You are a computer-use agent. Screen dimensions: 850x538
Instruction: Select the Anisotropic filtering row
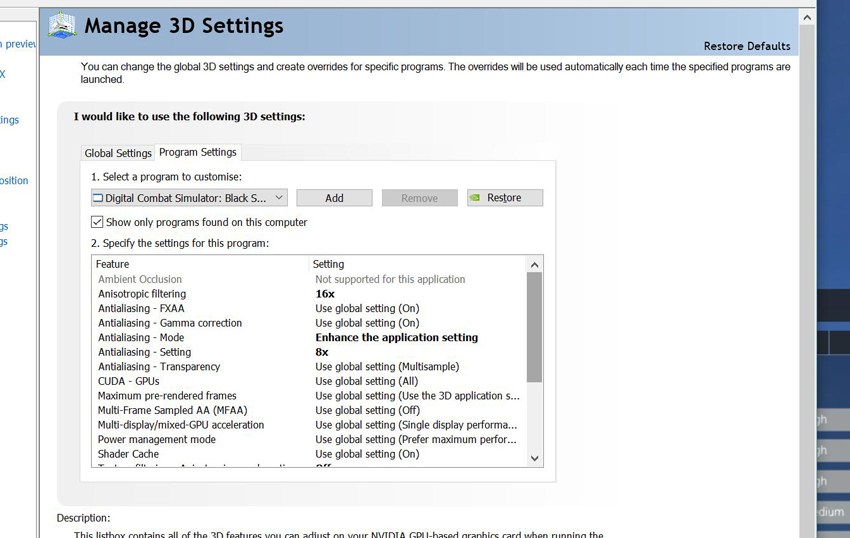(x=309, y=294)
